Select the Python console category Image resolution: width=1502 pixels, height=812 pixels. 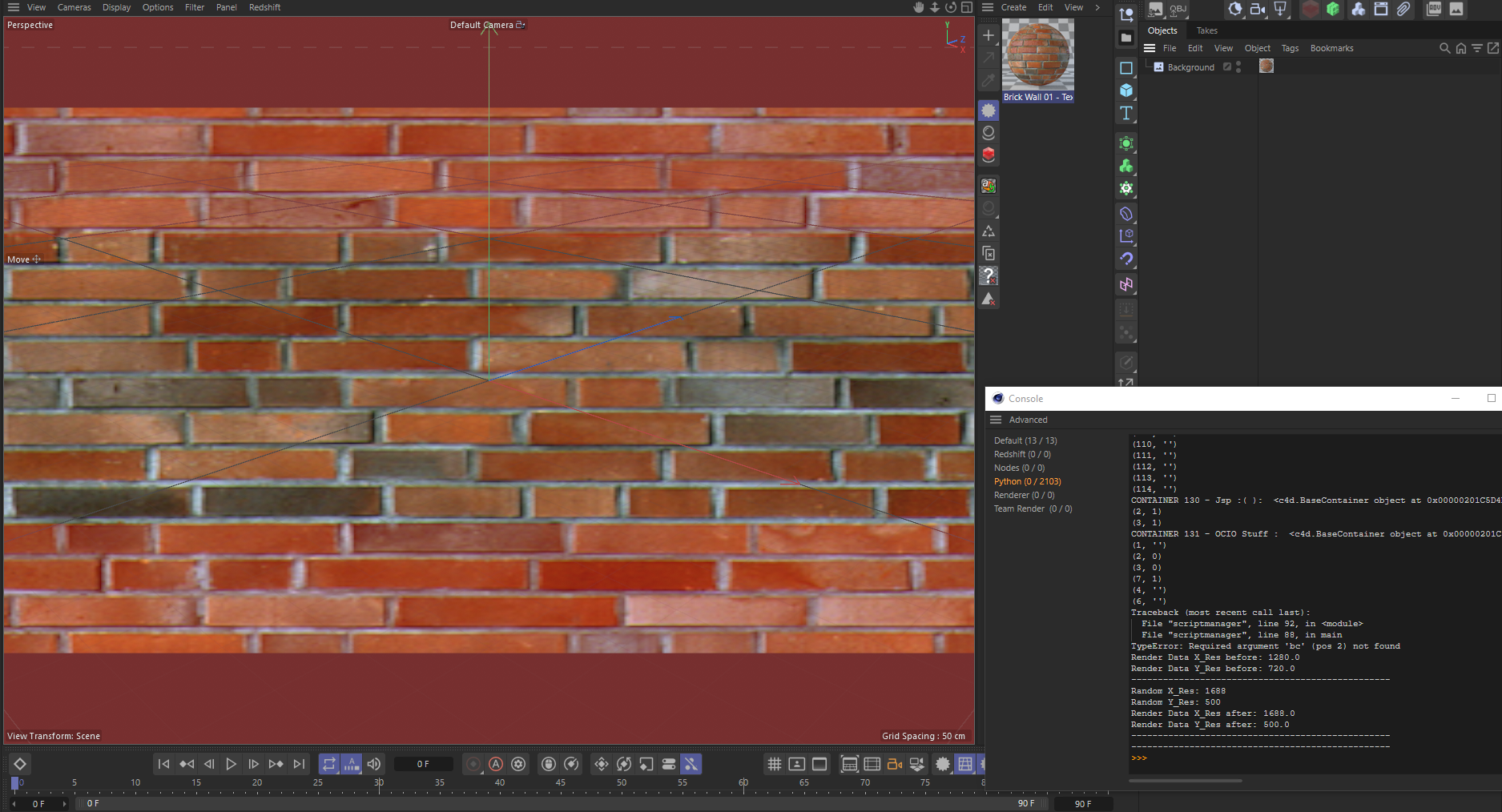(1027, 481)
